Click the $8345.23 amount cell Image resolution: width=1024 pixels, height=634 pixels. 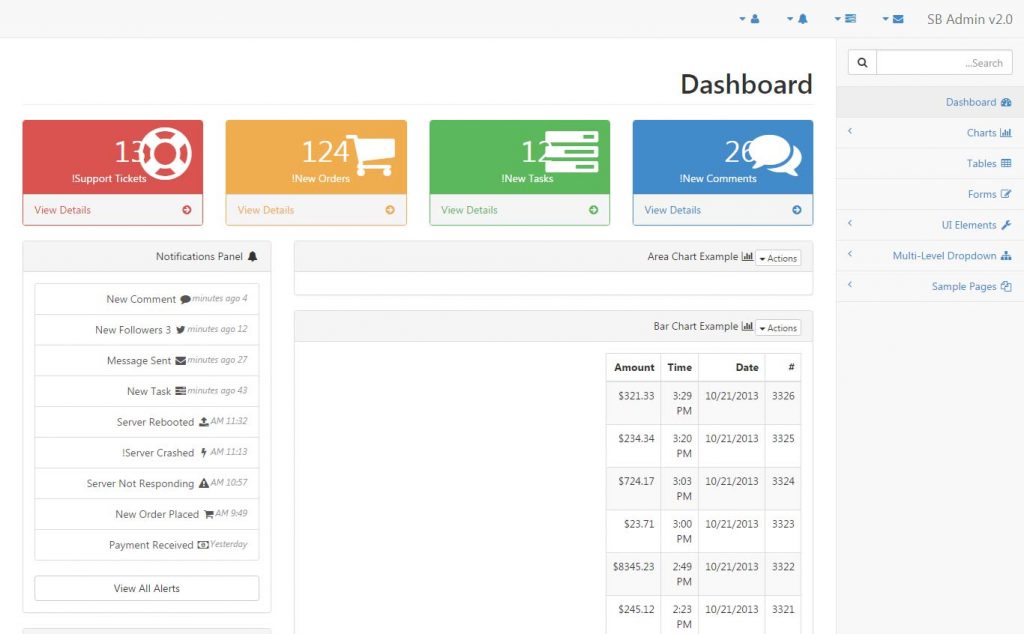coord(633,573)
